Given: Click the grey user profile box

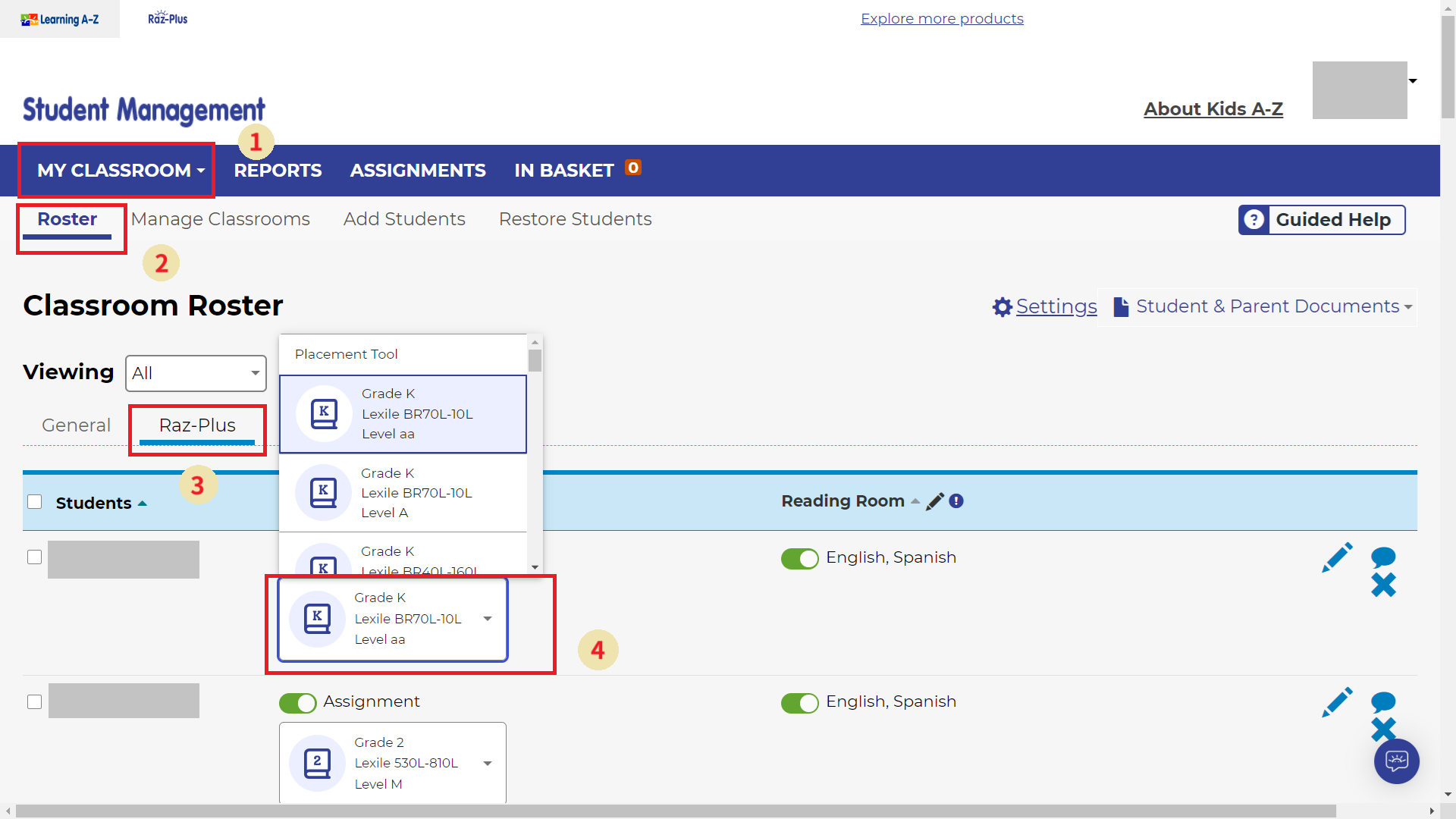Looking at the screenshot, I should 1360,90.
